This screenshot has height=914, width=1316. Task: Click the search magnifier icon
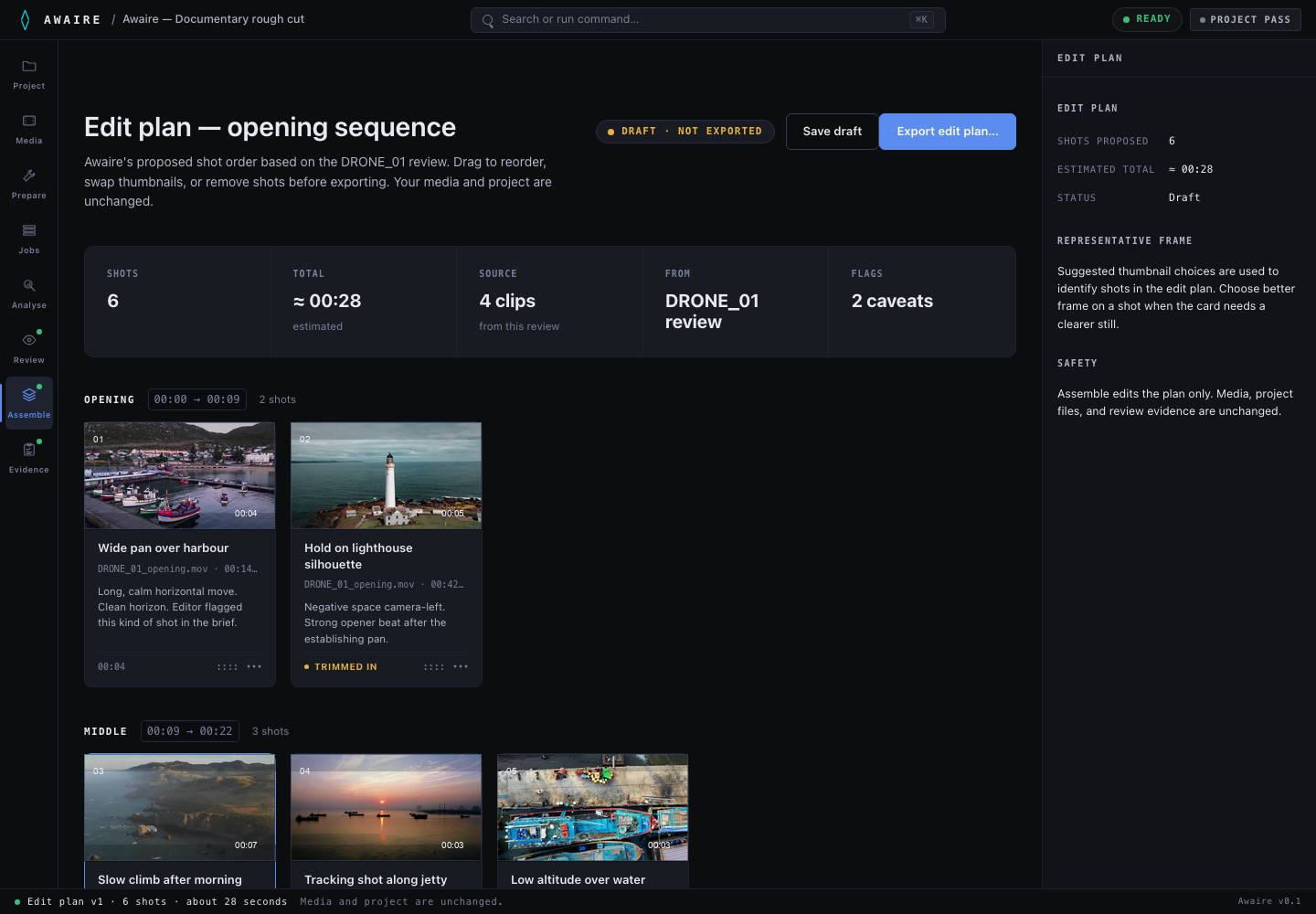click(488, 20)
